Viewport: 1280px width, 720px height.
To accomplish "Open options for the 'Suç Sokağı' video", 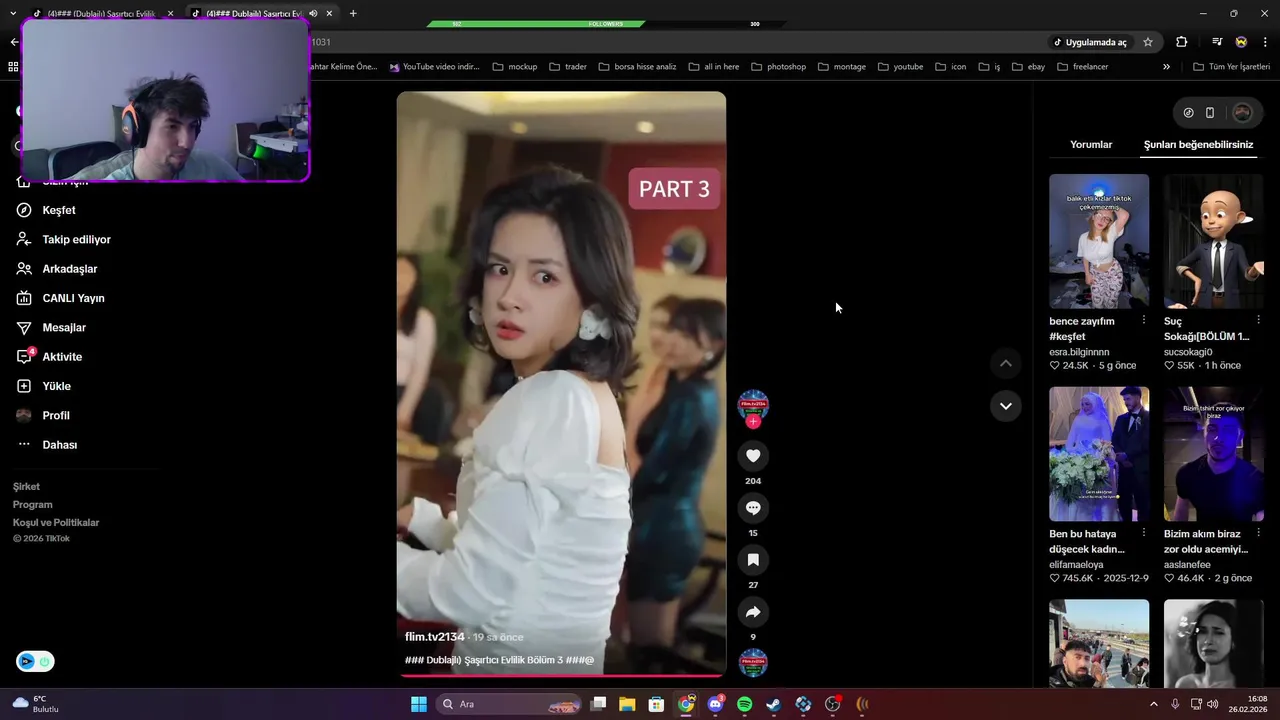I will [x=1258, y=321].
